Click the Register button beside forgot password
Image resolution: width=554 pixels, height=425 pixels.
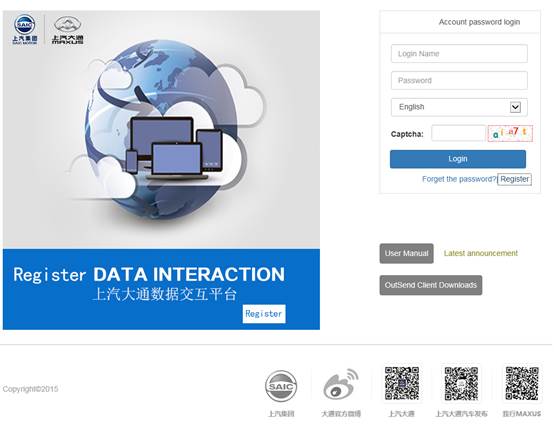click(514, 179)
